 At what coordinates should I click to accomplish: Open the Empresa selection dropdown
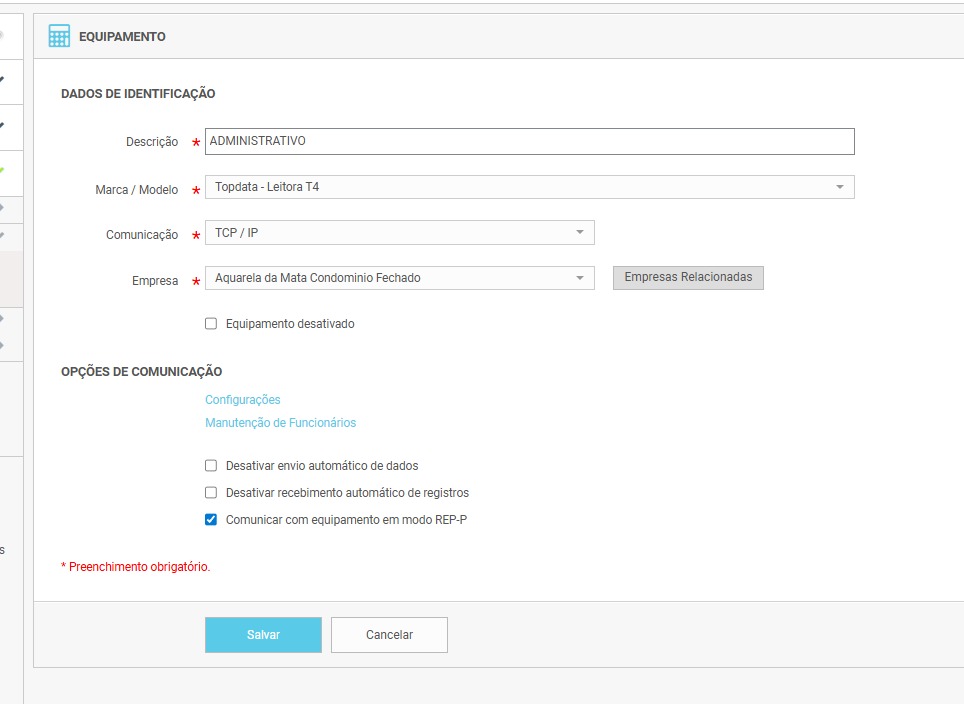point(399,278)
